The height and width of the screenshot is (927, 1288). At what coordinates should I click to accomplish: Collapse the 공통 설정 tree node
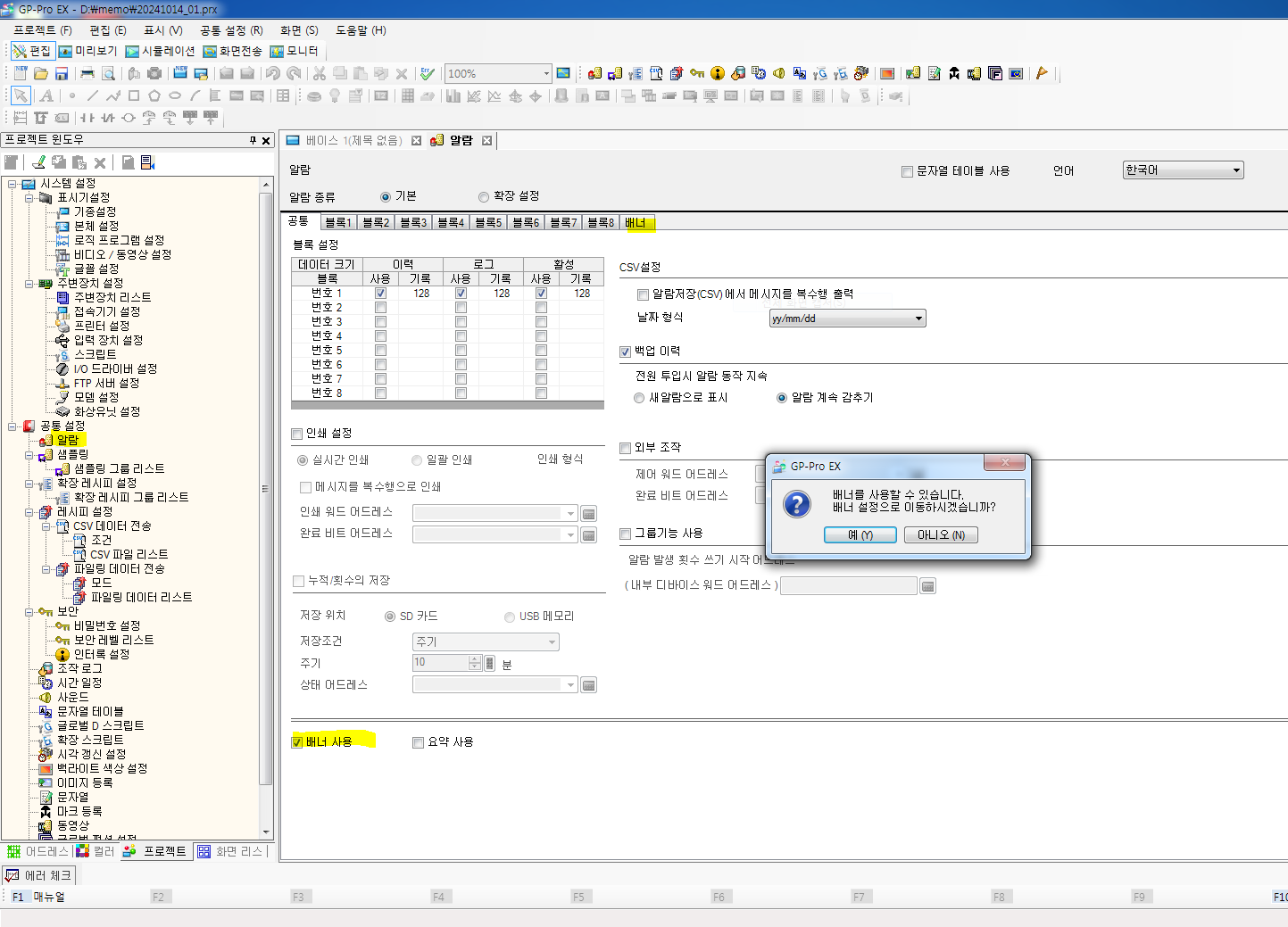[x=12, y=426]
